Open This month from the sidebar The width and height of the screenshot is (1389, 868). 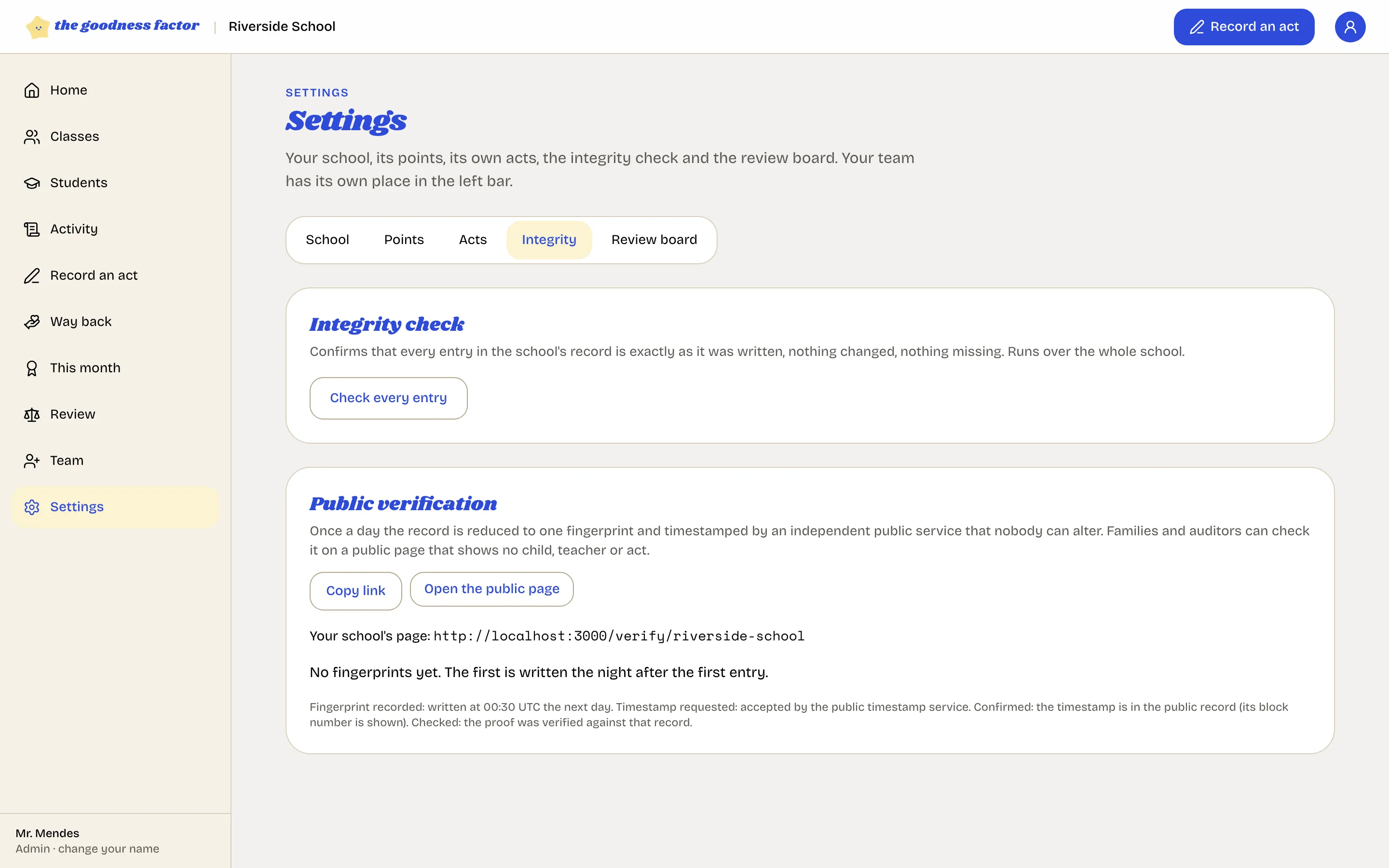[115, 368]
